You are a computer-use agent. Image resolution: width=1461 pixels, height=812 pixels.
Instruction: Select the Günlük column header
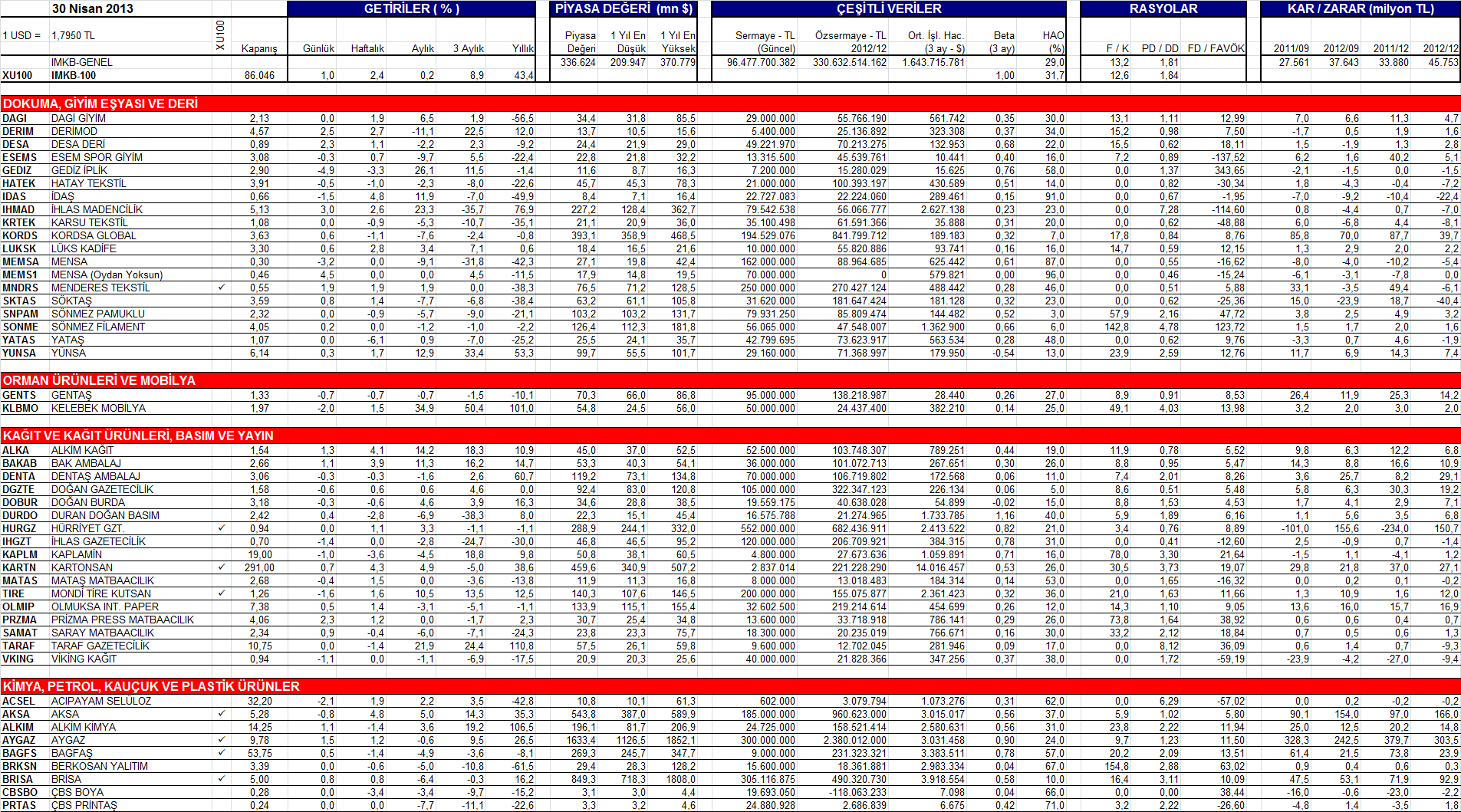[318, 48]
